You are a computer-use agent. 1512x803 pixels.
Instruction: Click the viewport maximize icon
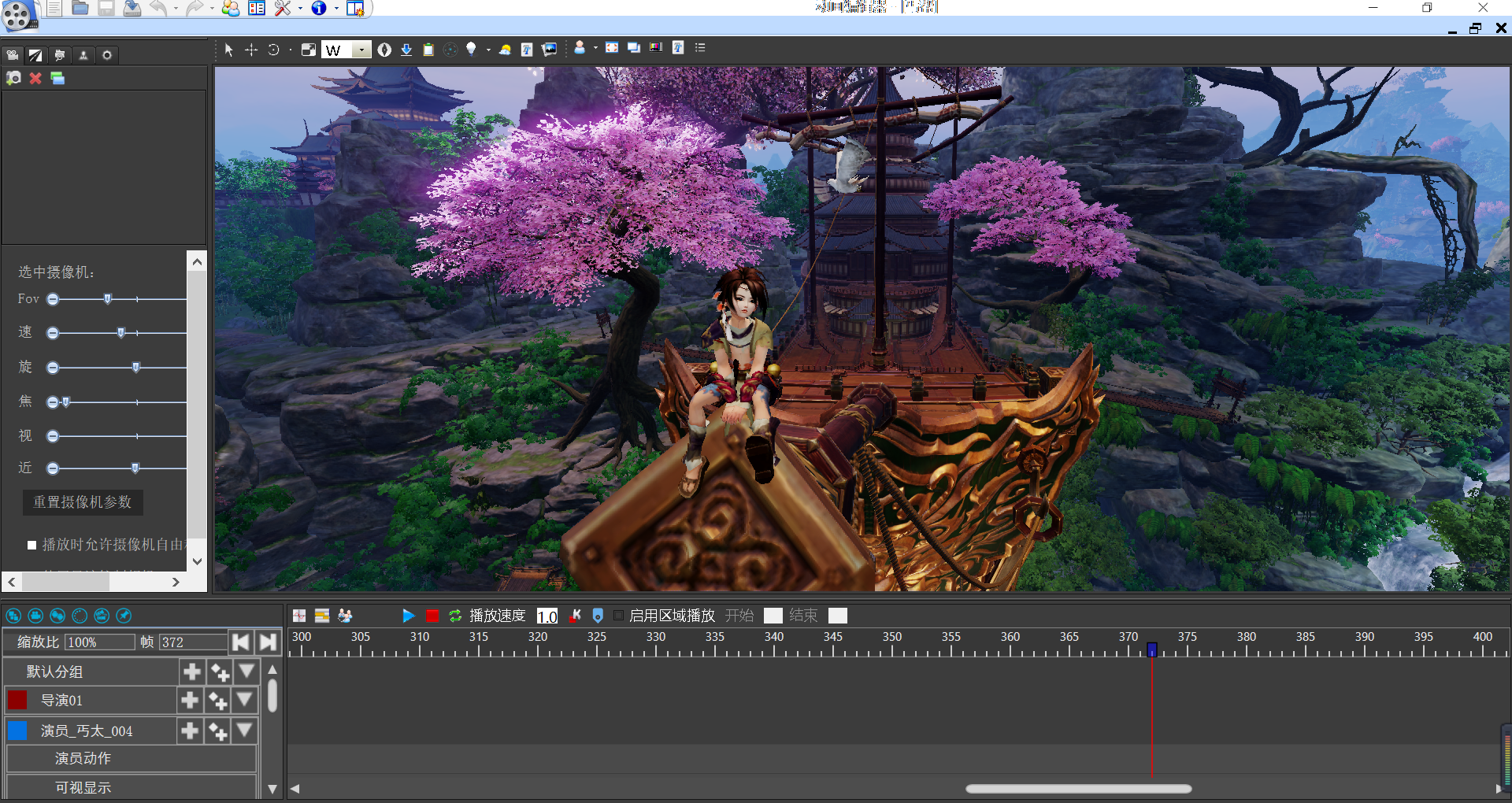309,50
